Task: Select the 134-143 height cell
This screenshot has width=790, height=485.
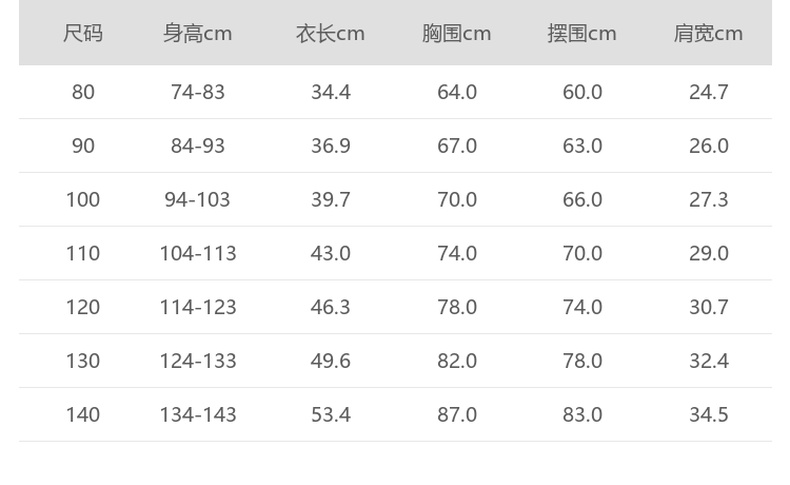Action: coord(197,414)
